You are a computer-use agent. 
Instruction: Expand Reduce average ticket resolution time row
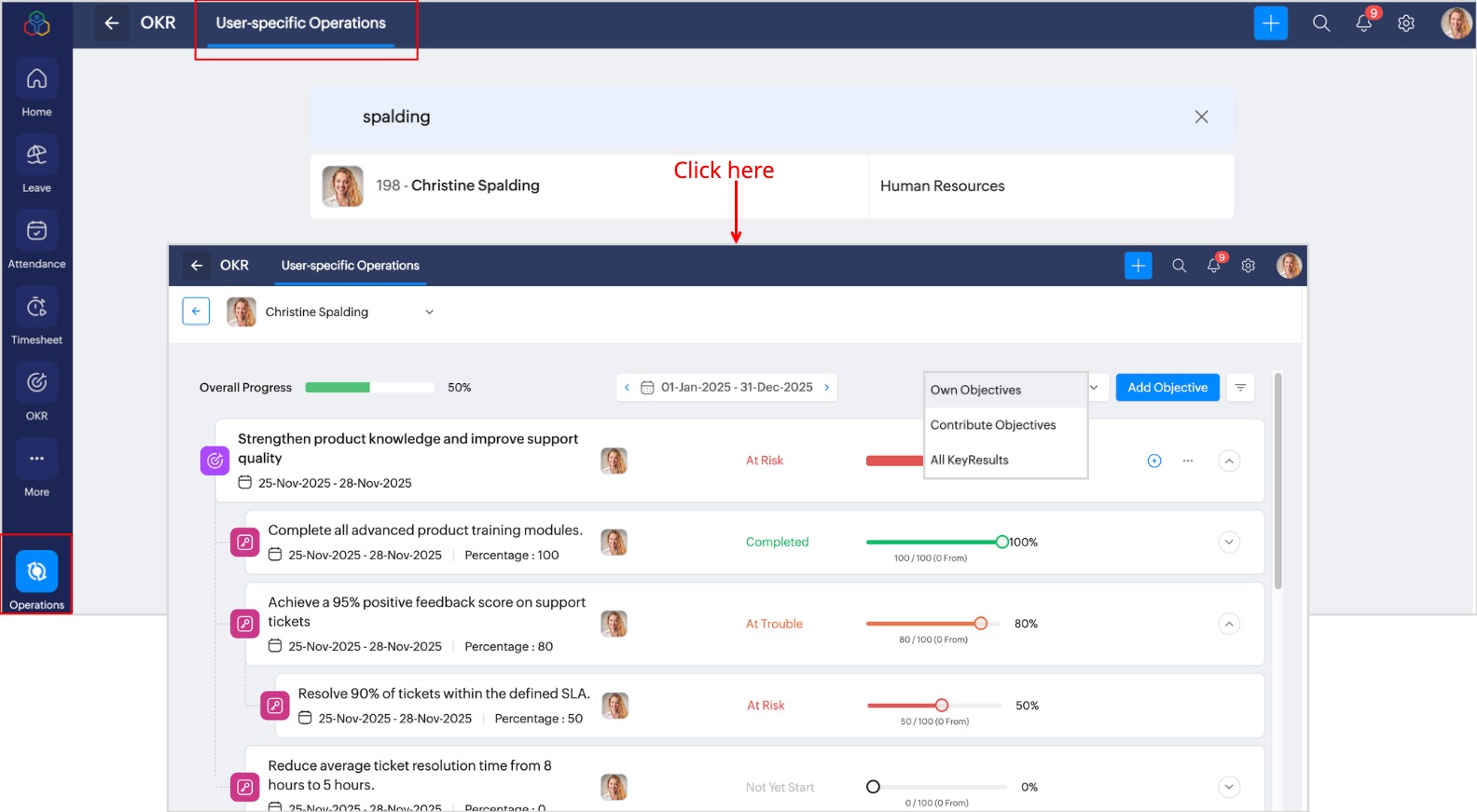(1229, 787)
